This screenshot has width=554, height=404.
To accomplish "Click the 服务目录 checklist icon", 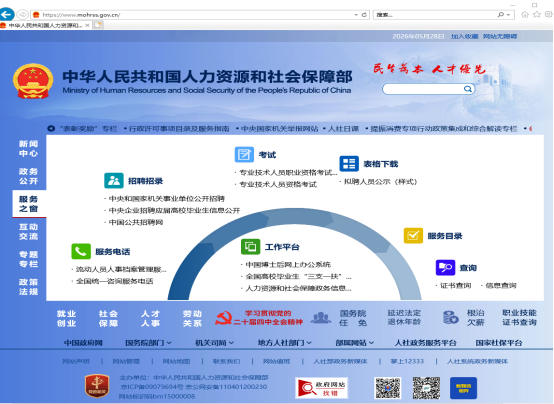I will click(413, 235).
